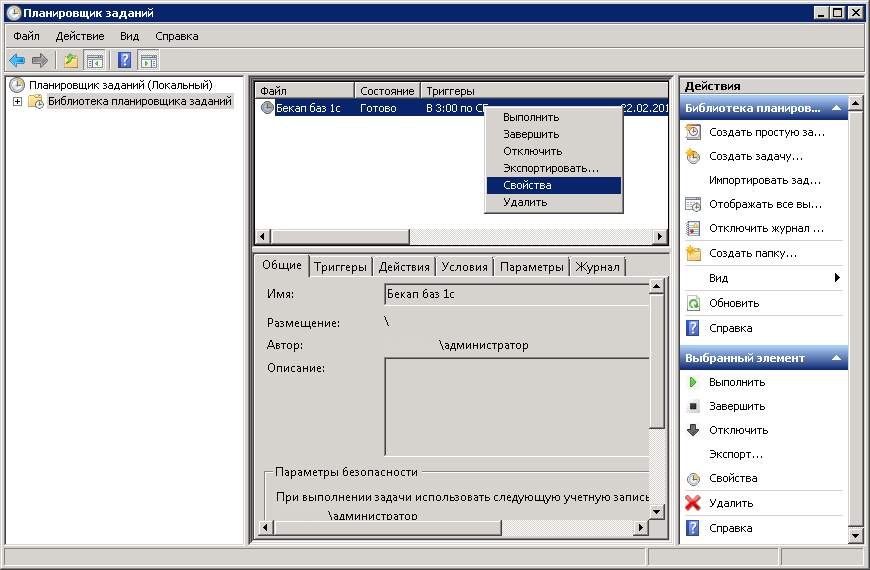Choose Удалить in the context menu
This screenshot has width=870, height=570.
click(554, 202)
